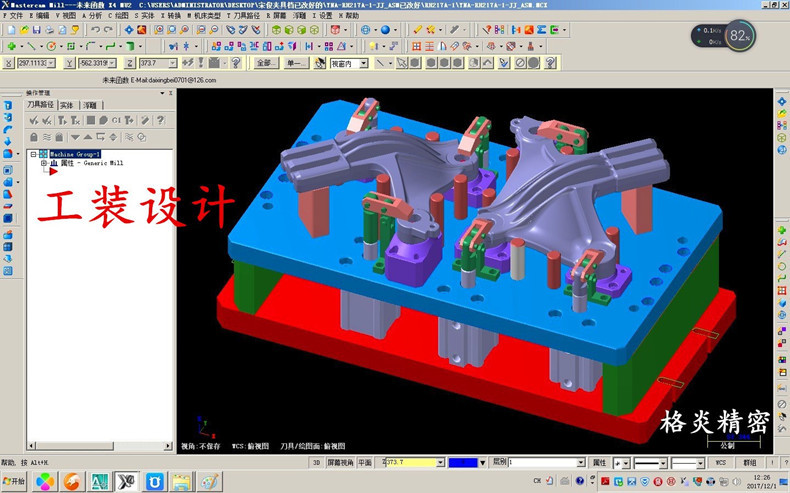The height and width of the screenshot is (493, 790).
Task: Click the red toolpath insert arrow
Action: 53,172
